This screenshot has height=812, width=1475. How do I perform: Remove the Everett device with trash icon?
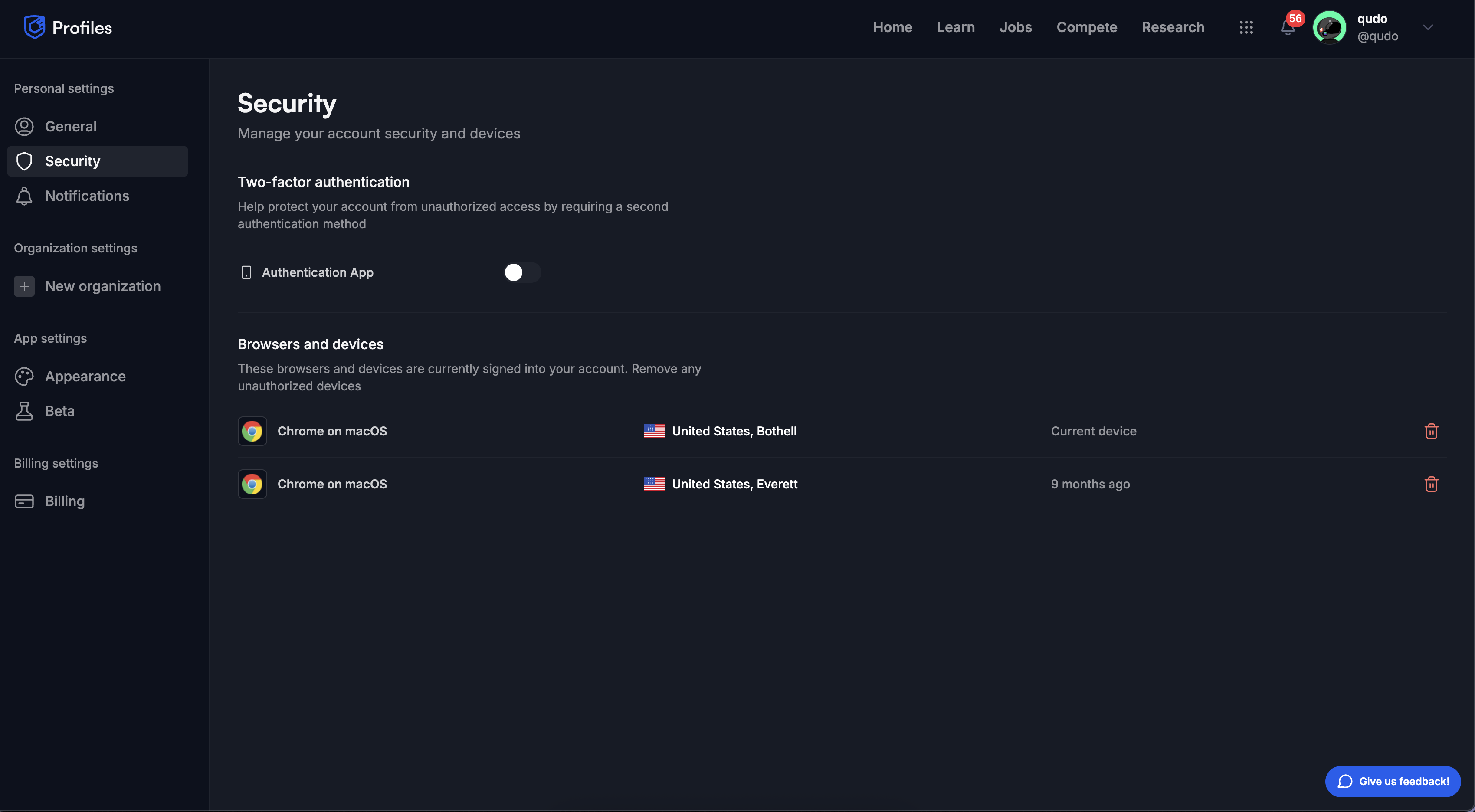[1431, 485]
